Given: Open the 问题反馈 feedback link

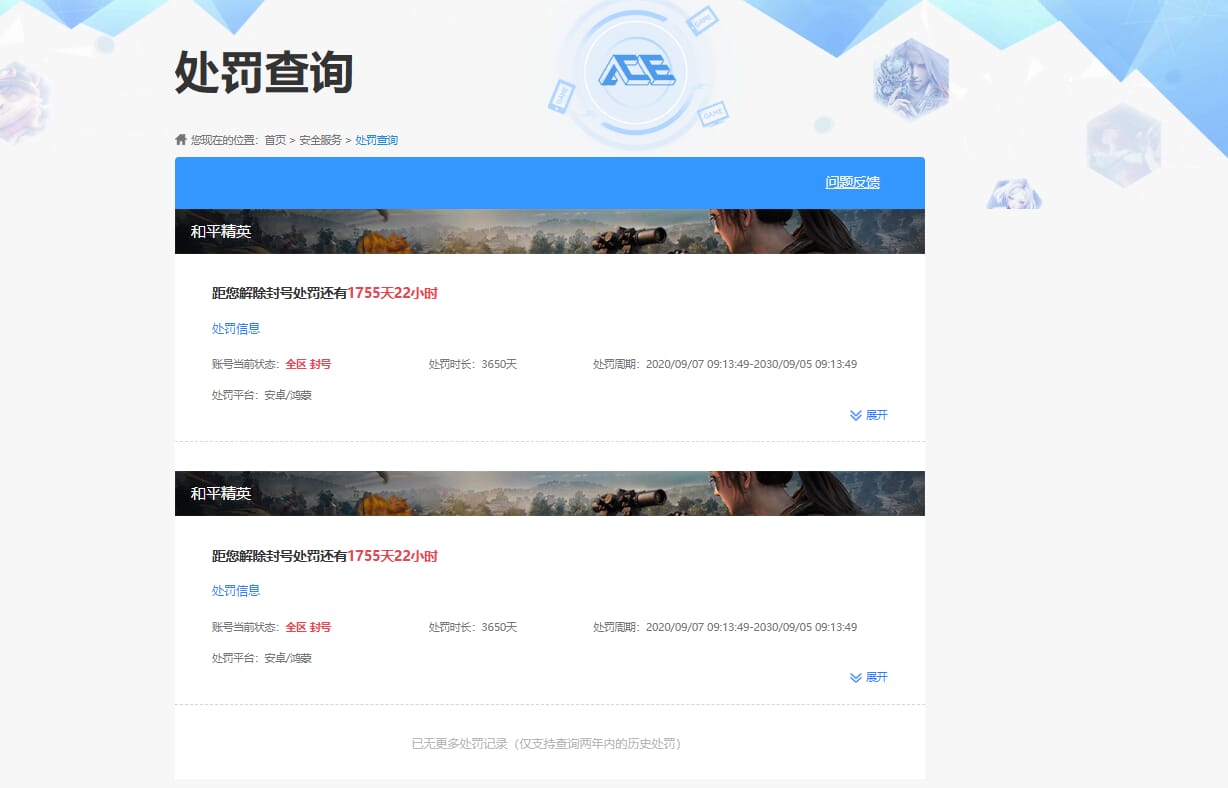Looking at the screenshot, I should [851, 183].
